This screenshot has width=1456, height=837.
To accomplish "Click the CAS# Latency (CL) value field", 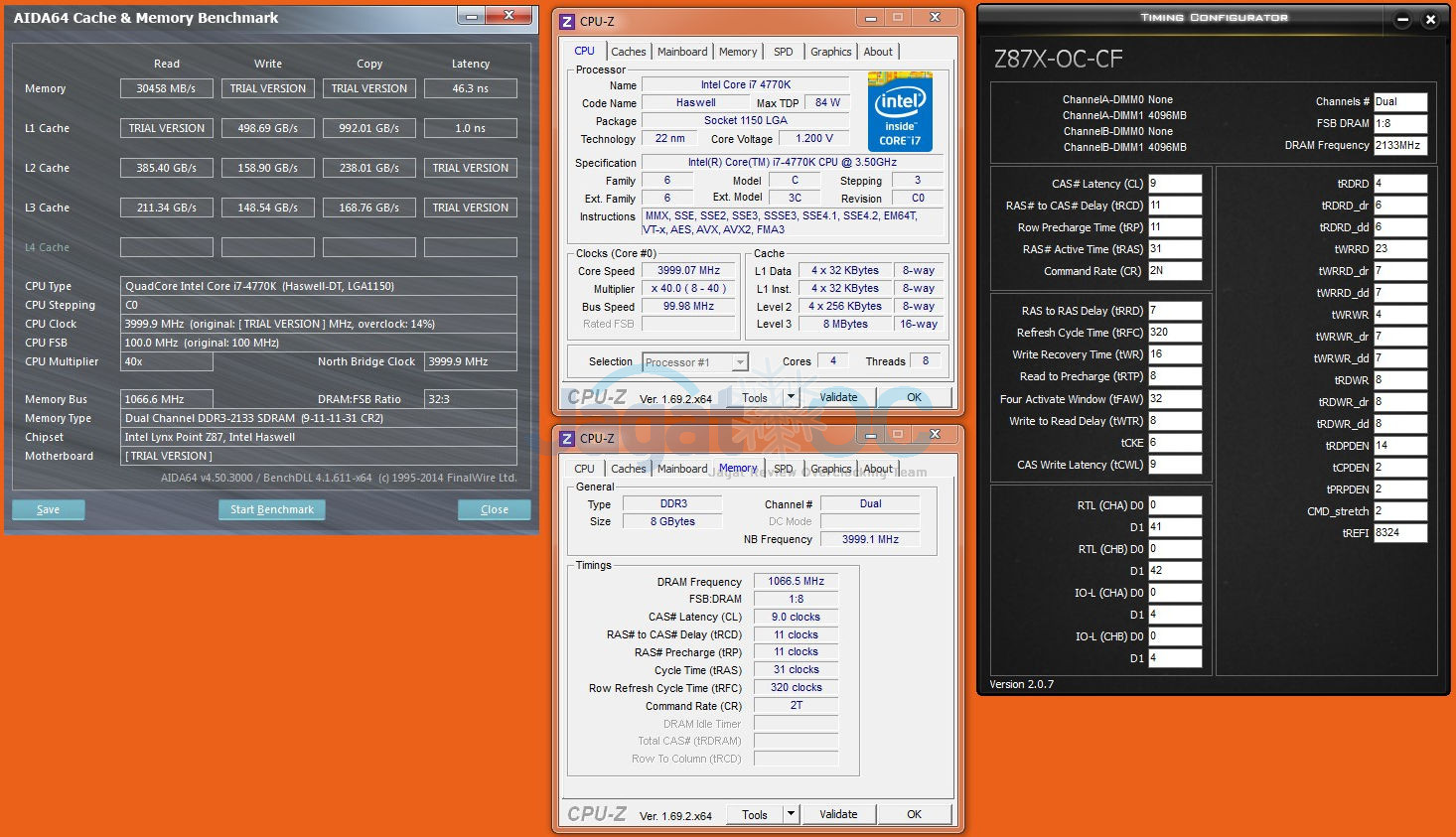I will coord(1175,184).
